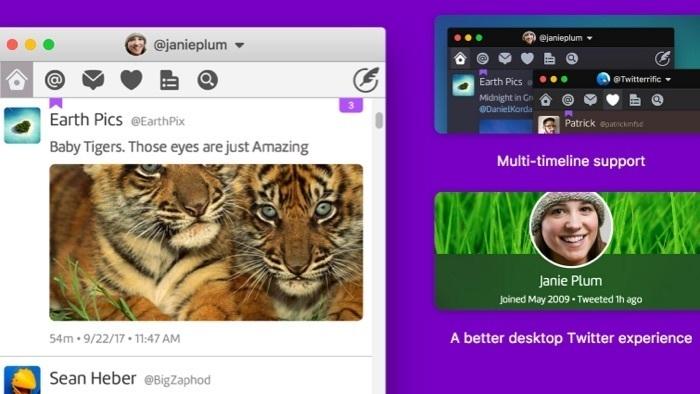This screenshot has height=394, width=700.
Task: Click Earth Pics avatar in dark window
Action: pos(463,85)
